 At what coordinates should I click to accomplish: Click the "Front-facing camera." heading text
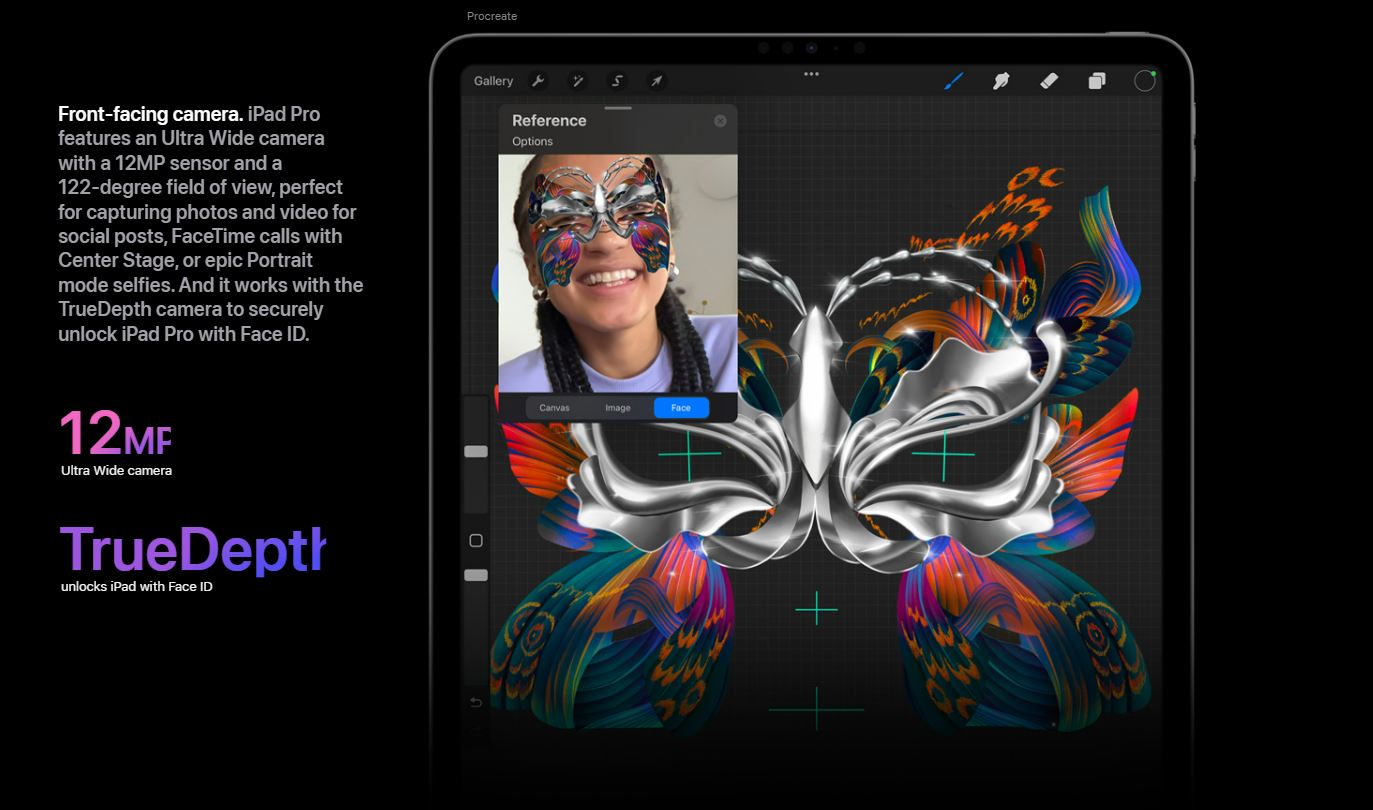tap(151, 114)
